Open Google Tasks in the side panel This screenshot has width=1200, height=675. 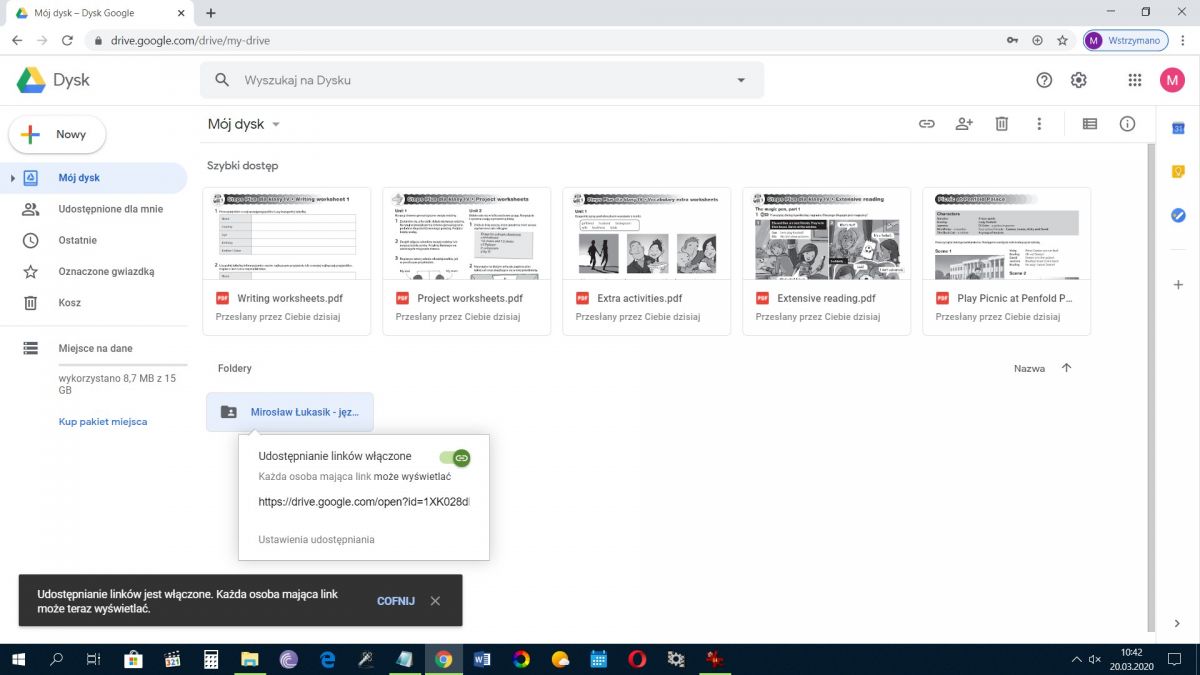pyautogui.click(x=1178, y=215)
